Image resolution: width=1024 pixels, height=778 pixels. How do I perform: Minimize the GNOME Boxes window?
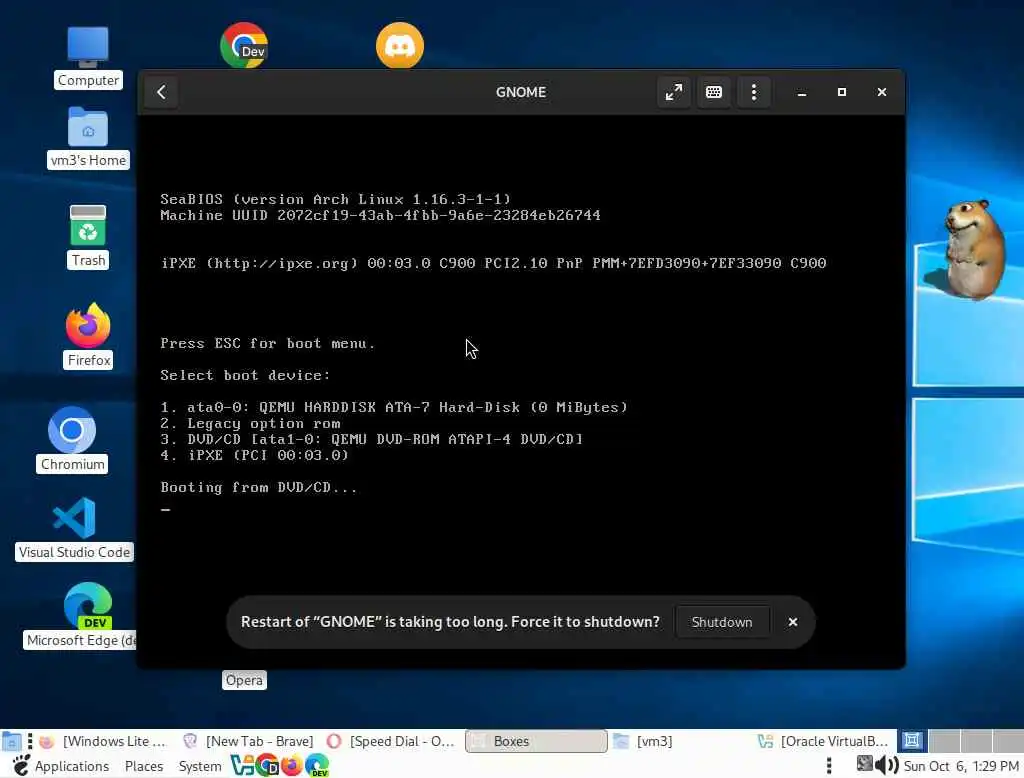click(802, 92)
